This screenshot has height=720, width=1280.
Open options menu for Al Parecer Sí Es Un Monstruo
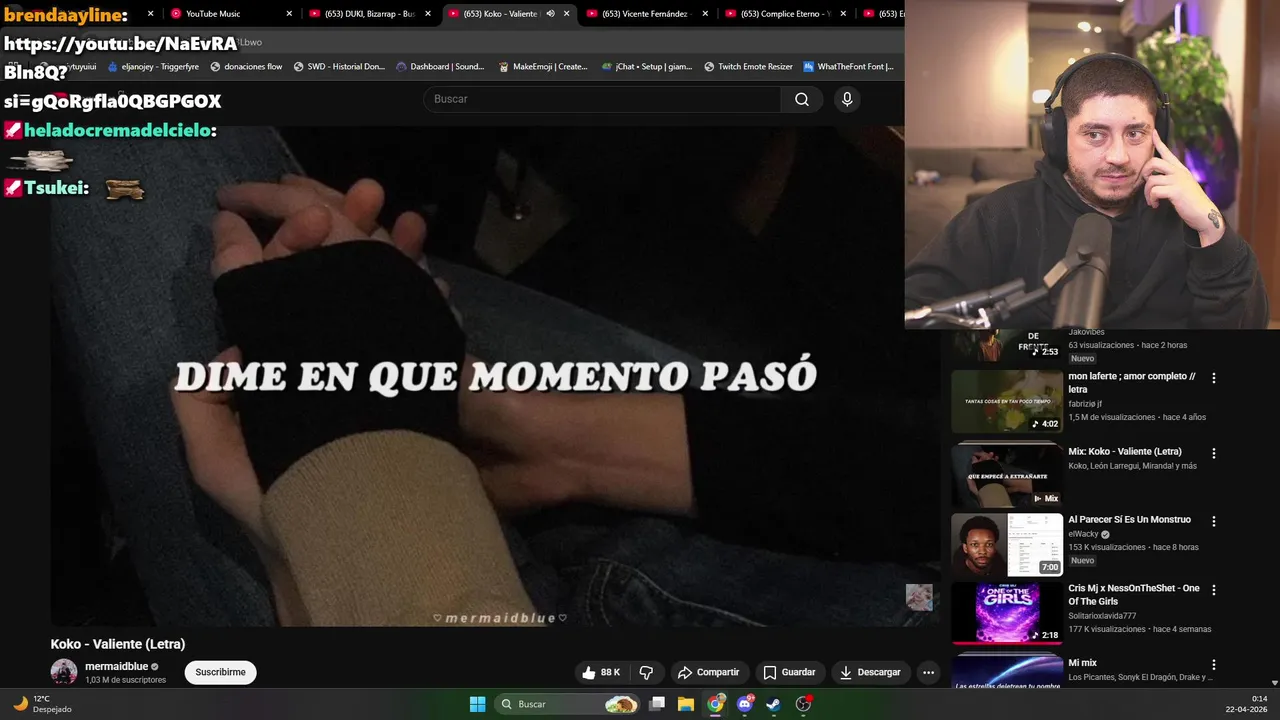(x=1214, y=521)
